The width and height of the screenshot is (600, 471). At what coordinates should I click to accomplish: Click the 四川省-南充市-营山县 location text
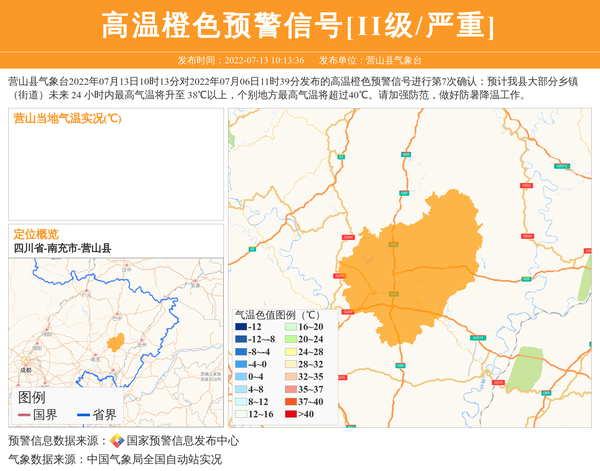[x=62, y=248]
